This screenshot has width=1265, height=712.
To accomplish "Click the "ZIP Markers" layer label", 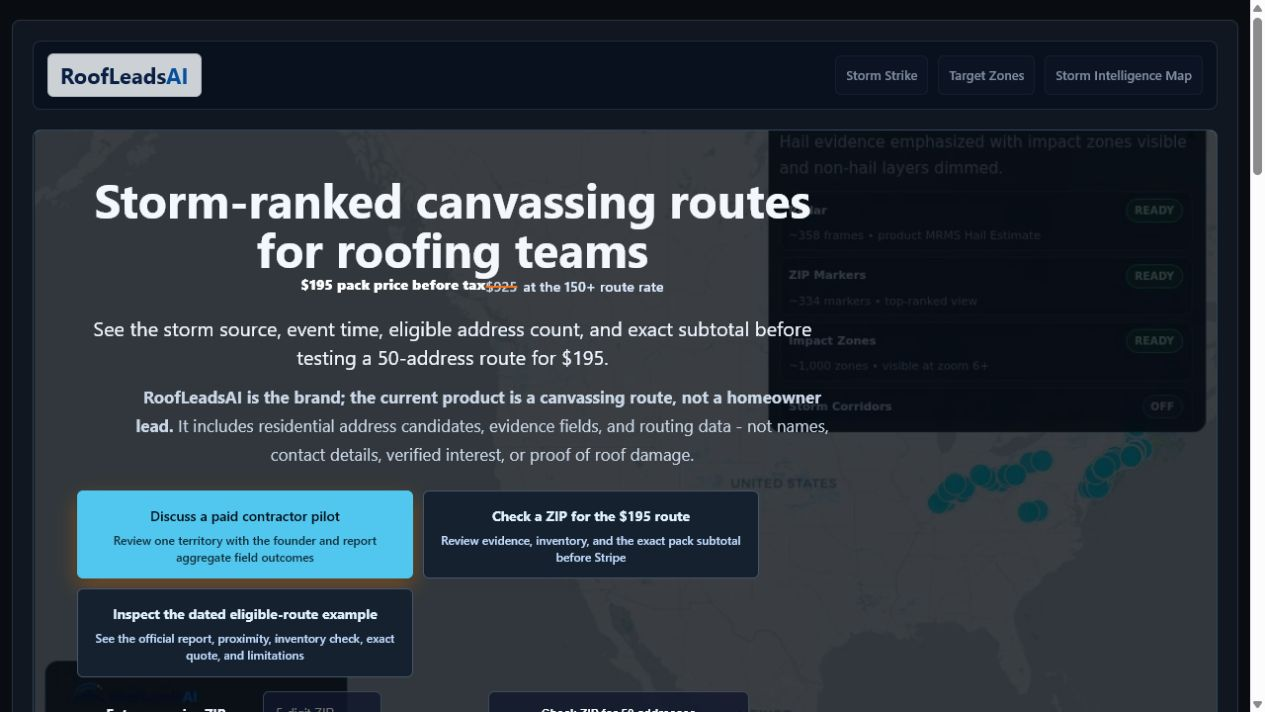I will point(827,275).
